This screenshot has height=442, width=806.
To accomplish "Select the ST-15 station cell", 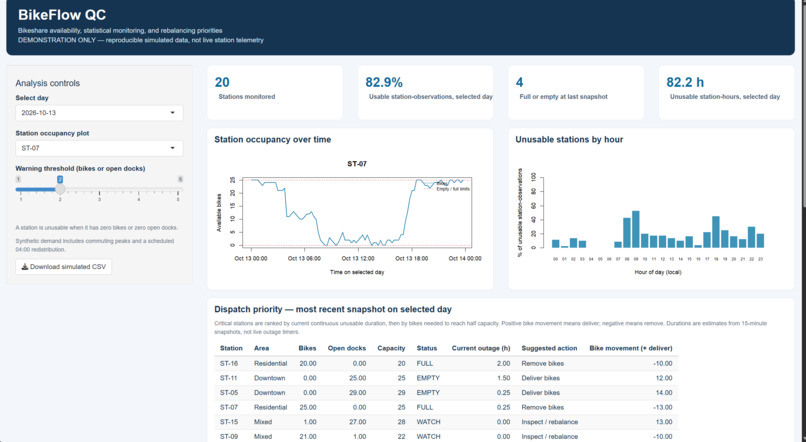I will point(229,422).
